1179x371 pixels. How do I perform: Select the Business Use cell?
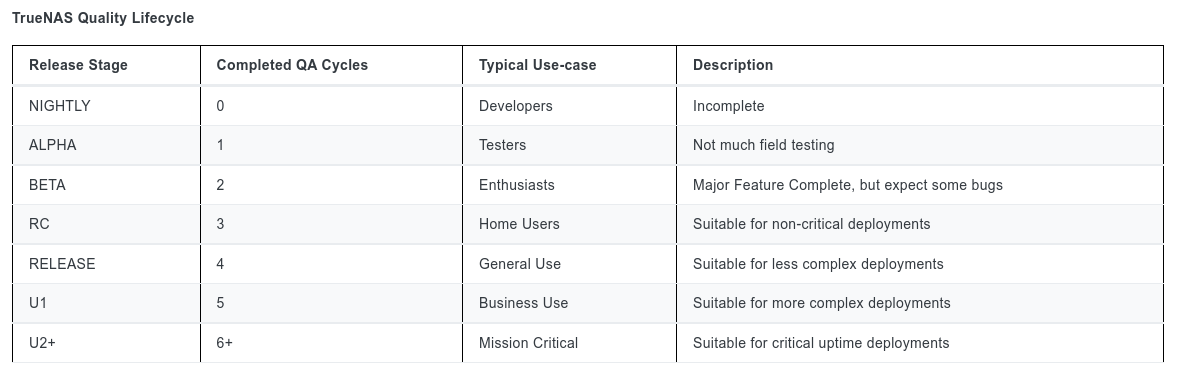(523, 303)
